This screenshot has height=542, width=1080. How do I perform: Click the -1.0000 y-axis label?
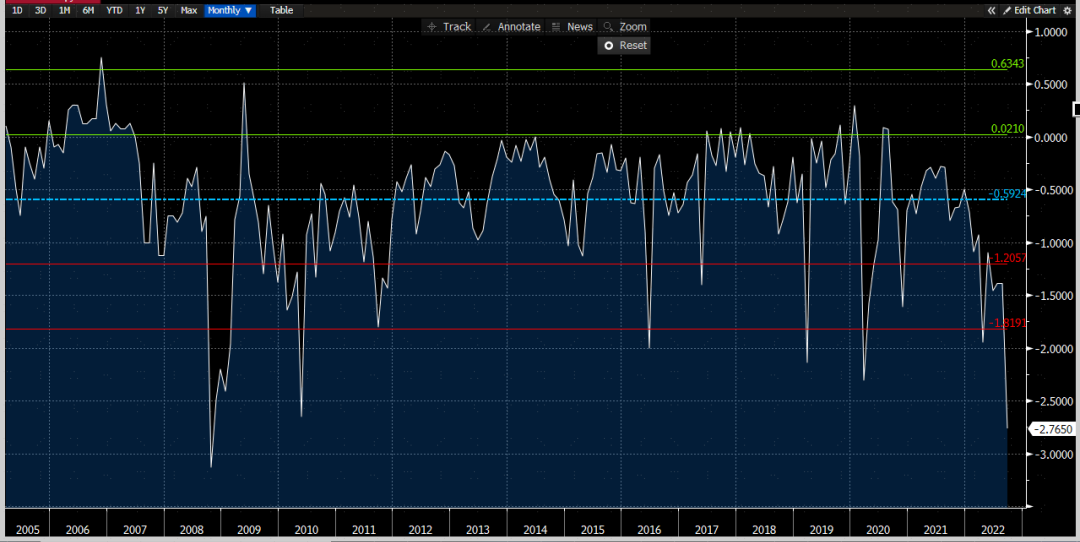1054,243
